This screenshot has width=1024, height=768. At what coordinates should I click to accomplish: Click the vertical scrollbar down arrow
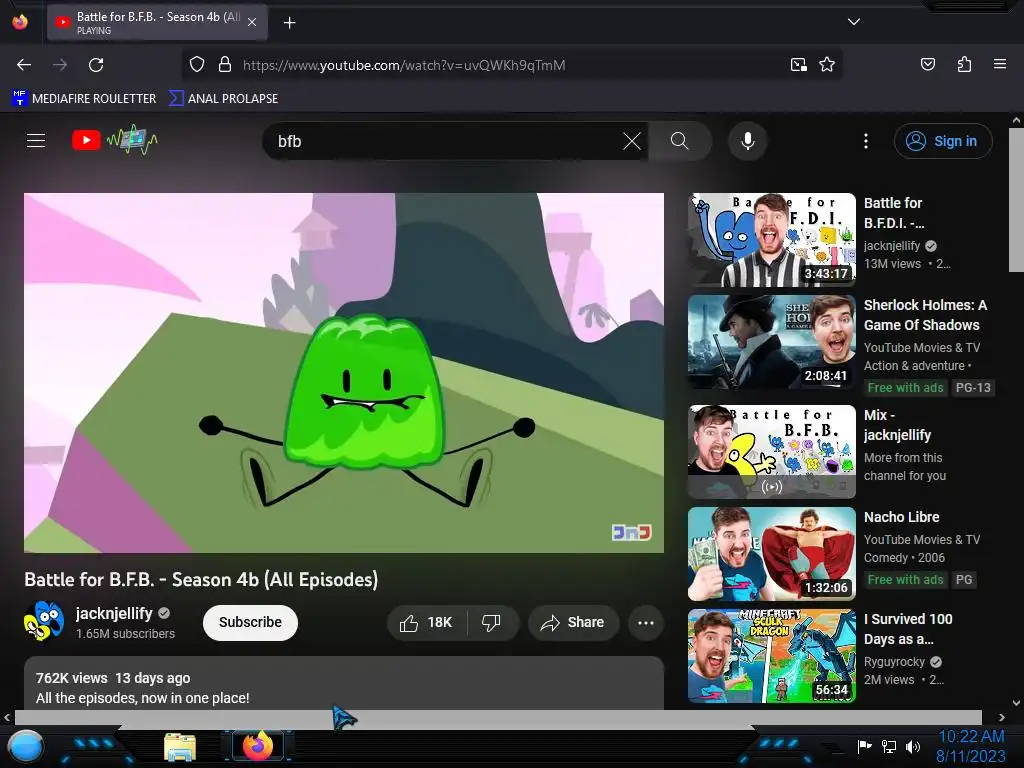coord(1016,703)
